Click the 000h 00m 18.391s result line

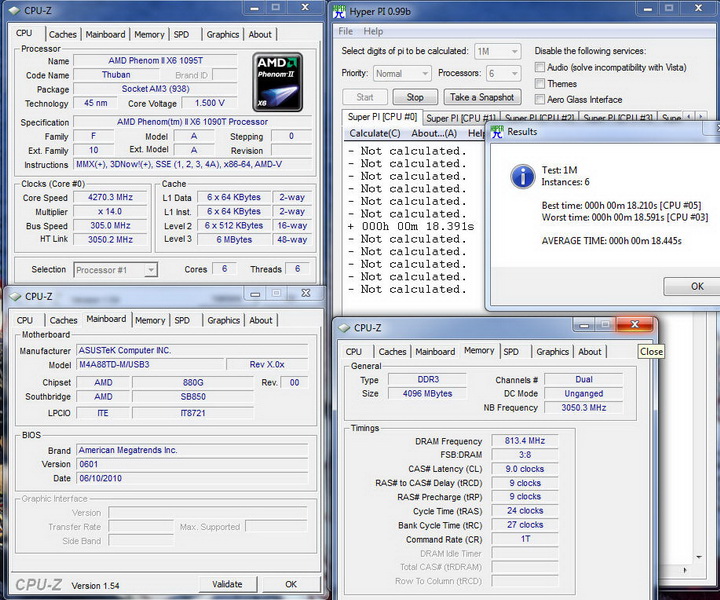click(x=411, y=226)
